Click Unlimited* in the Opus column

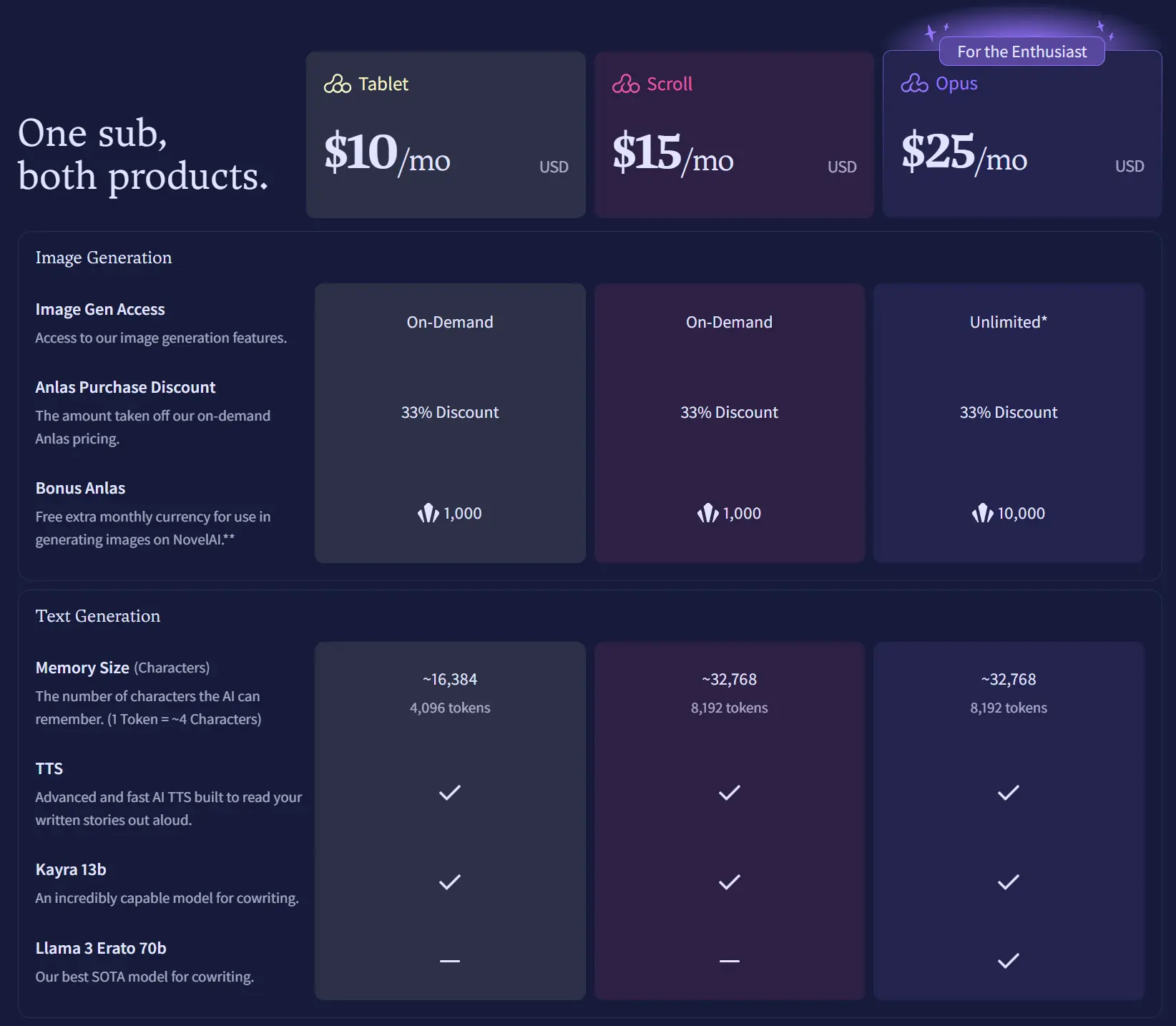coord(1009,322)
